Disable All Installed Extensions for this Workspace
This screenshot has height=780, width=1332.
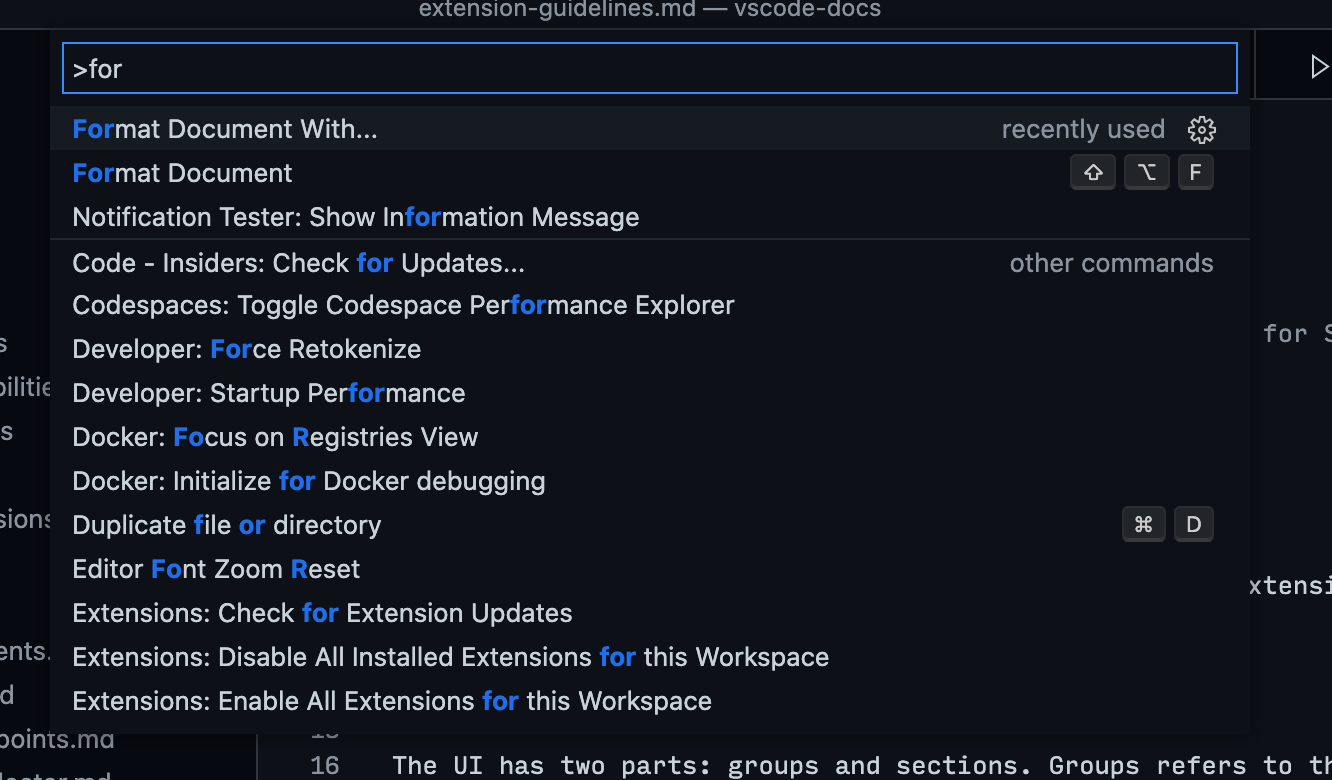click(x=450, y=656)
